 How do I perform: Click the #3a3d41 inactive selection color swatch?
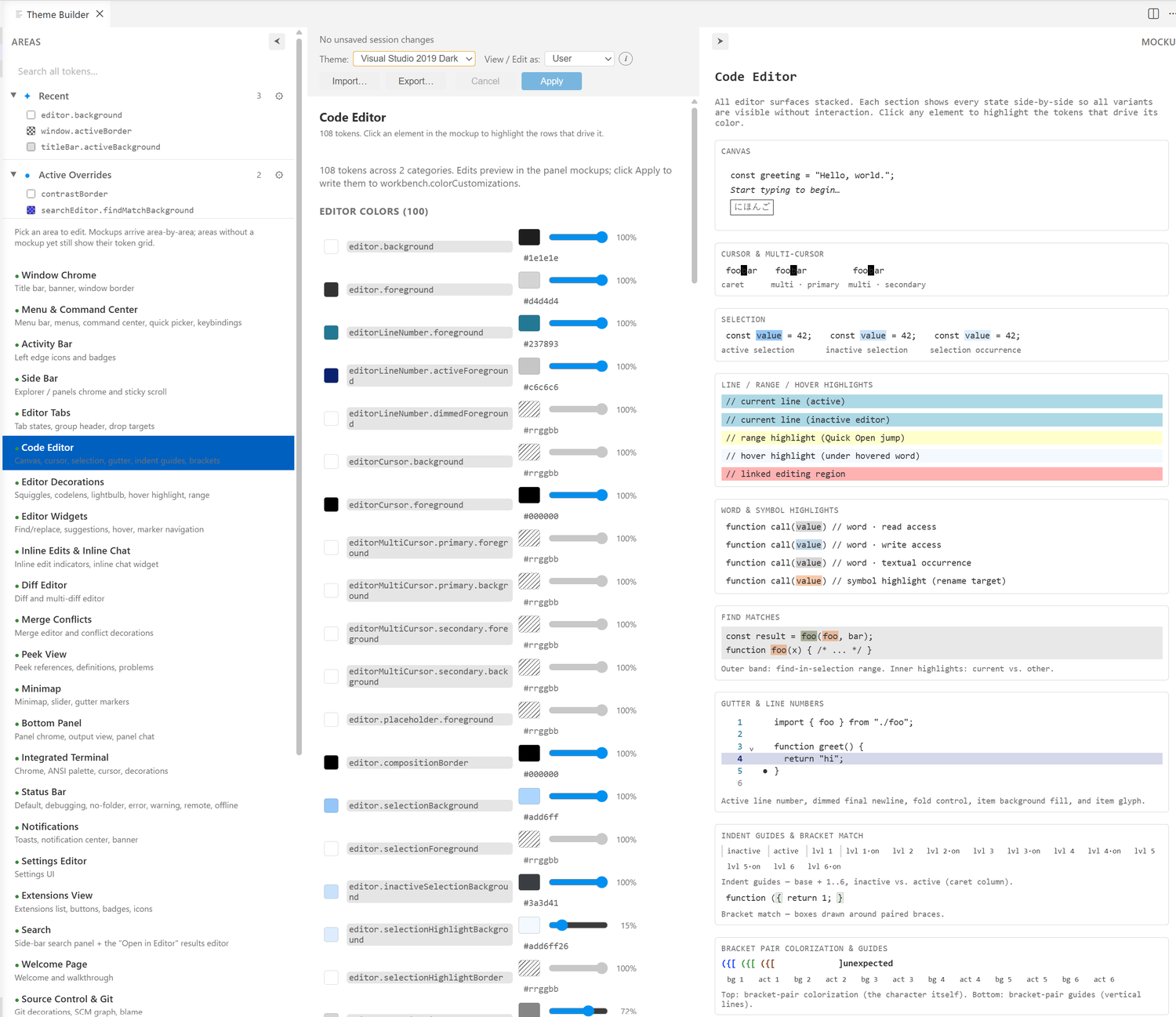click(x=529, y=882)
